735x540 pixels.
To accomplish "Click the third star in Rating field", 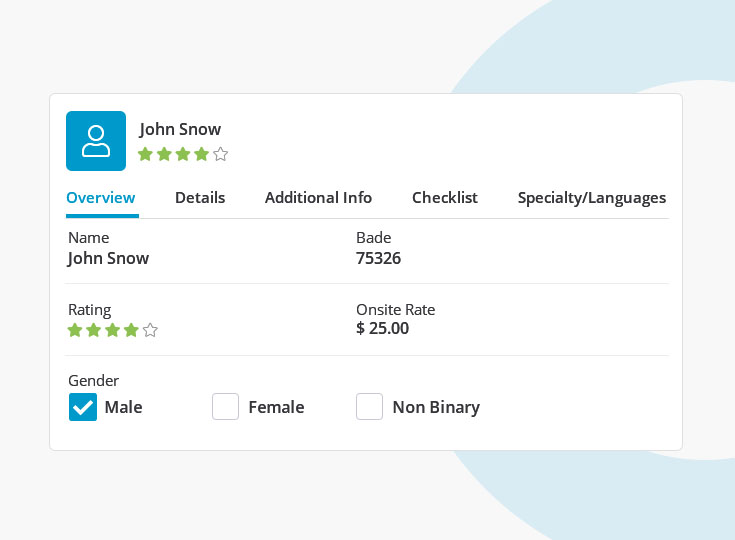I will pyautogui.click(x=112, y=330).
